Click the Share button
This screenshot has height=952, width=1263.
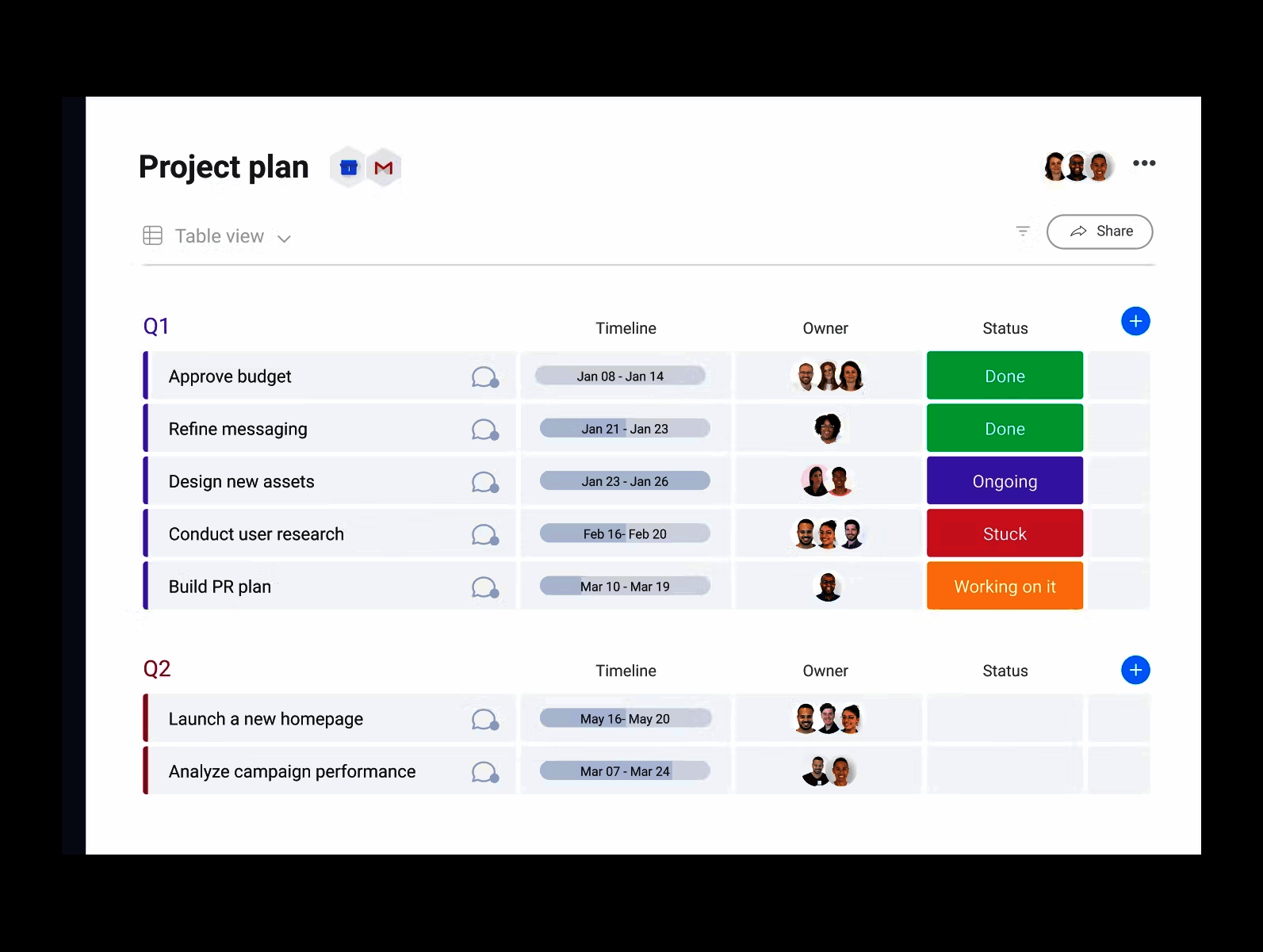pos(1100,231)
